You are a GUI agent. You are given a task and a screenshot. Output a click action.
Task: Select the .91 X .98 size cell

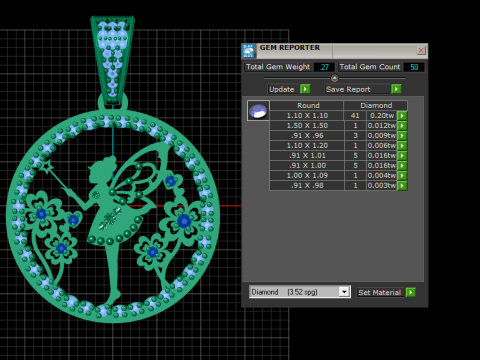307,186
